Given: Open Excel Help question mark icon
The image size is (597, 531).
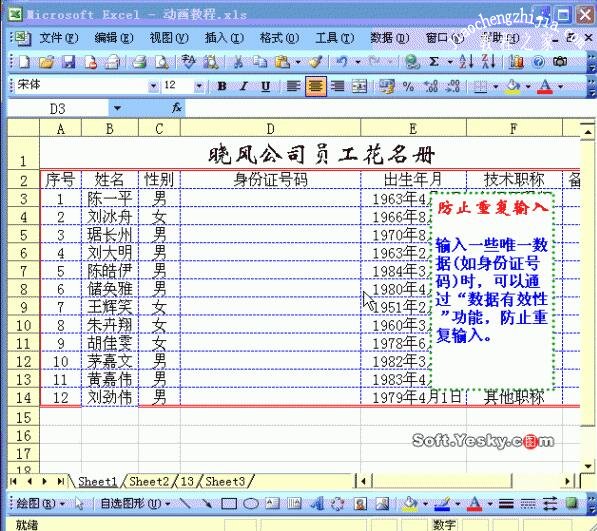Looking at the screenshot, I should (x=538, y=62).
